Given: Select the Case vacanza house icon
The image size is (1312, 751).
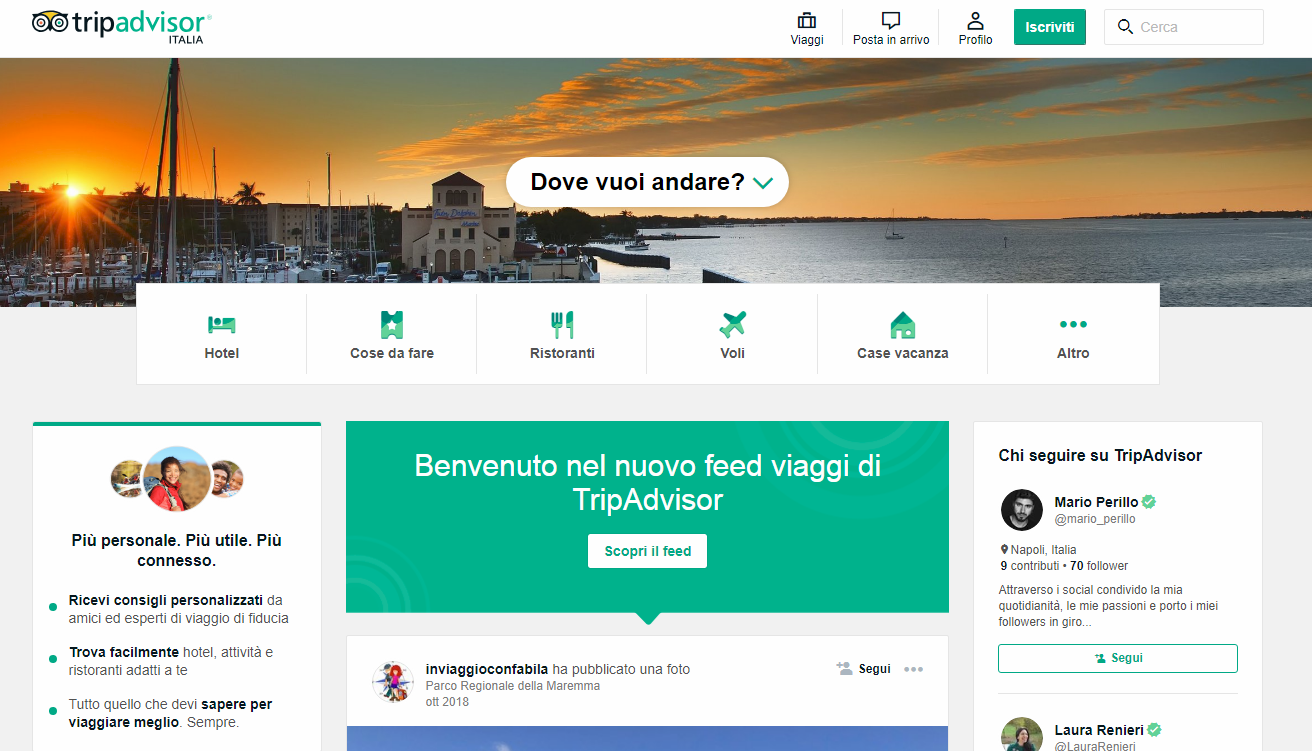Looking at the screenshot, I should [903, 324].
